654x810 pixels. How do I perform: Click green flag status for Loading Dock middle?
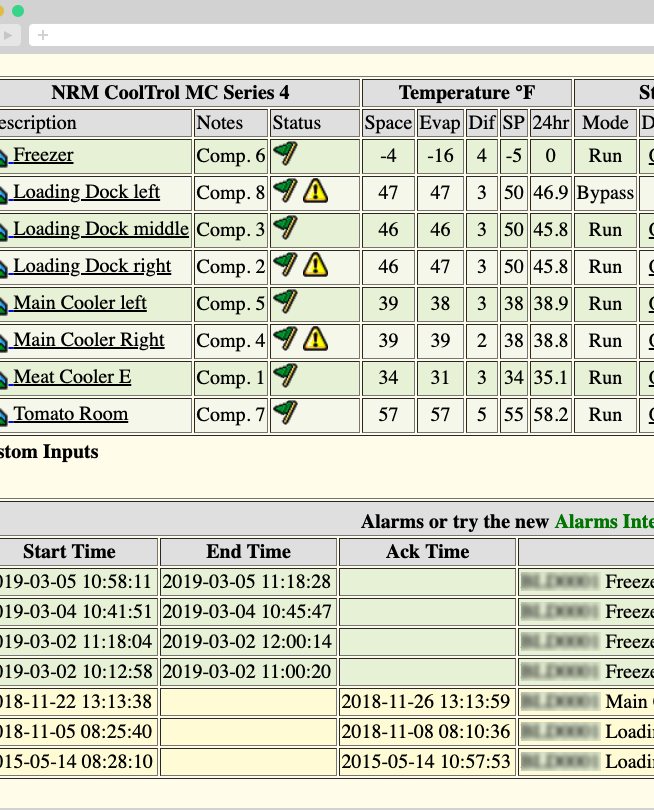(x=285, y=227)
